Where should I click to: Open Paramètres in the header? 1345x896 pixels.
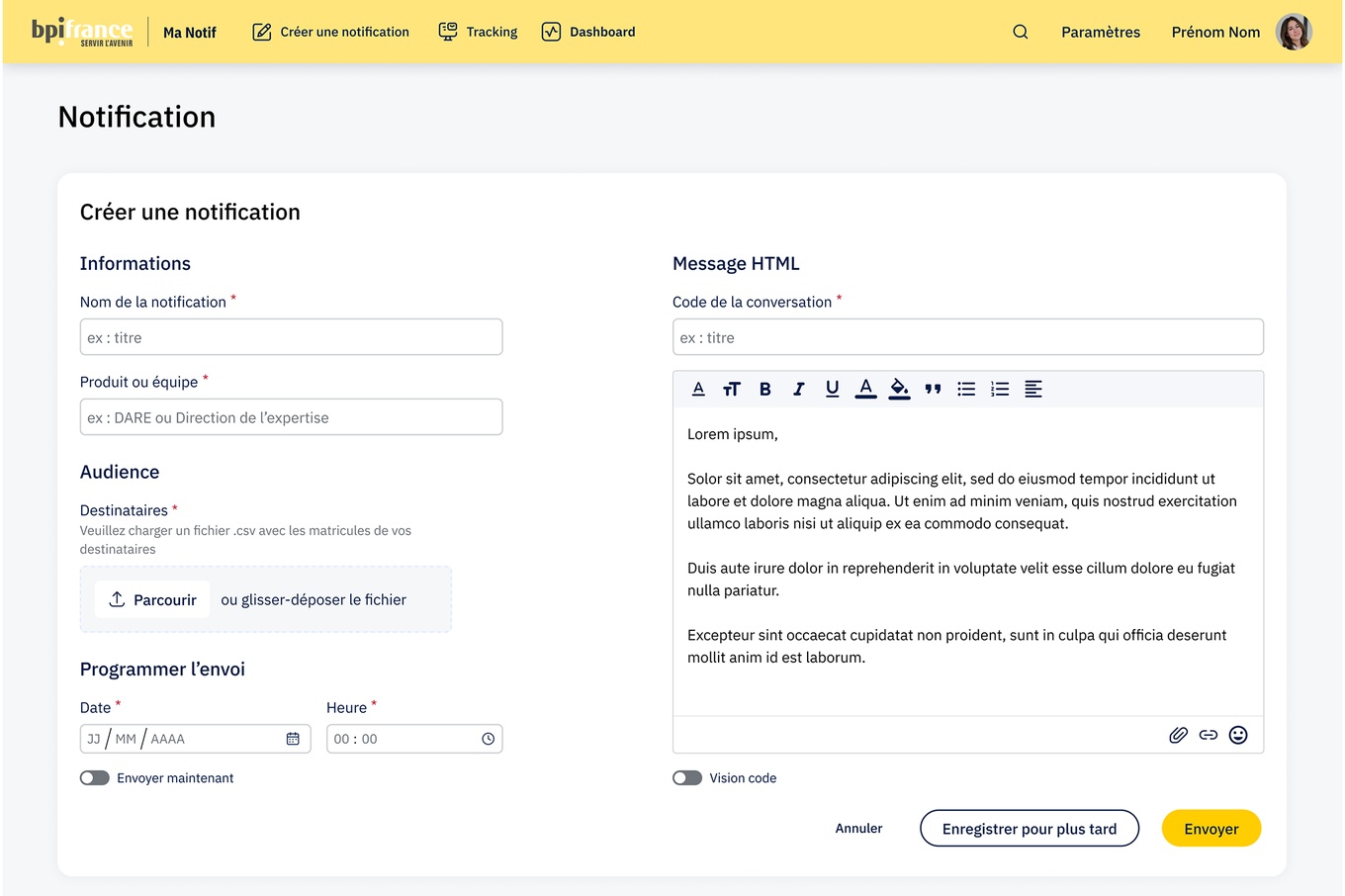tap(1101, 32)
